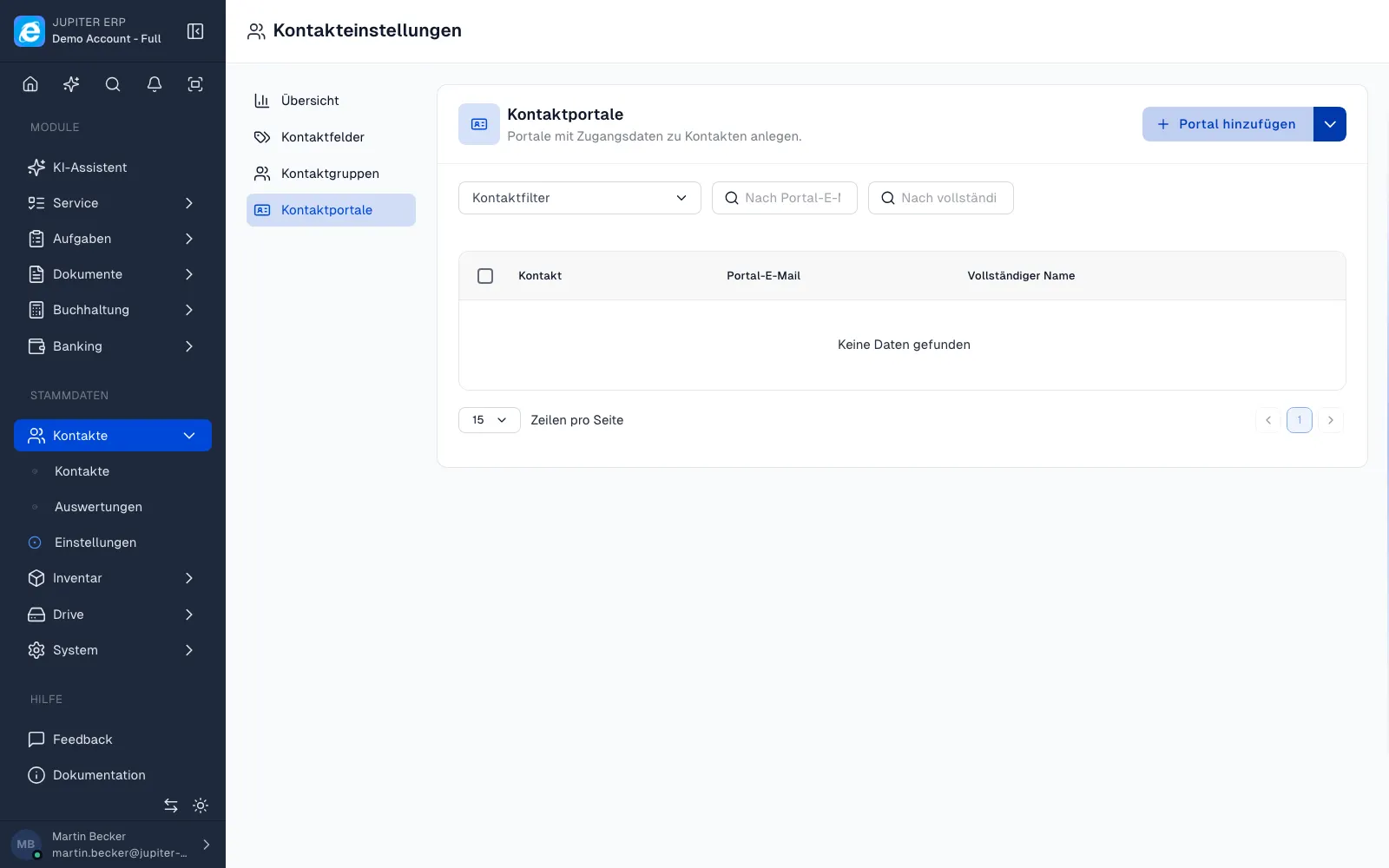
Task: Expand the System section
Action: [113, 650]
